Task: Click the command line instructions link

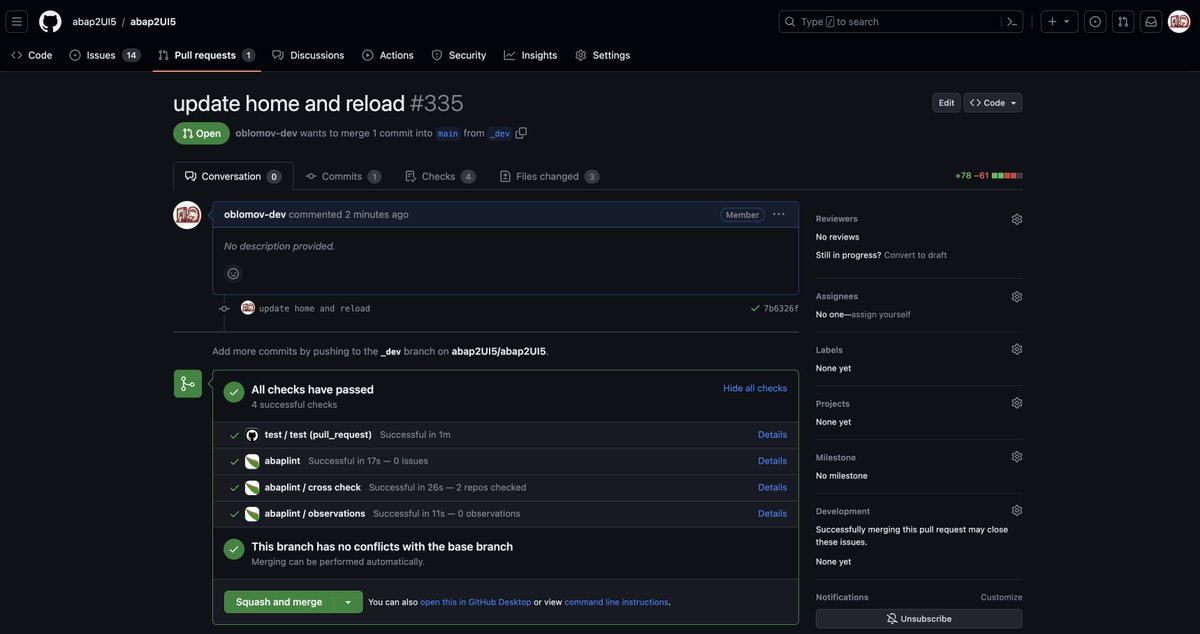Action: coord(617,602)
